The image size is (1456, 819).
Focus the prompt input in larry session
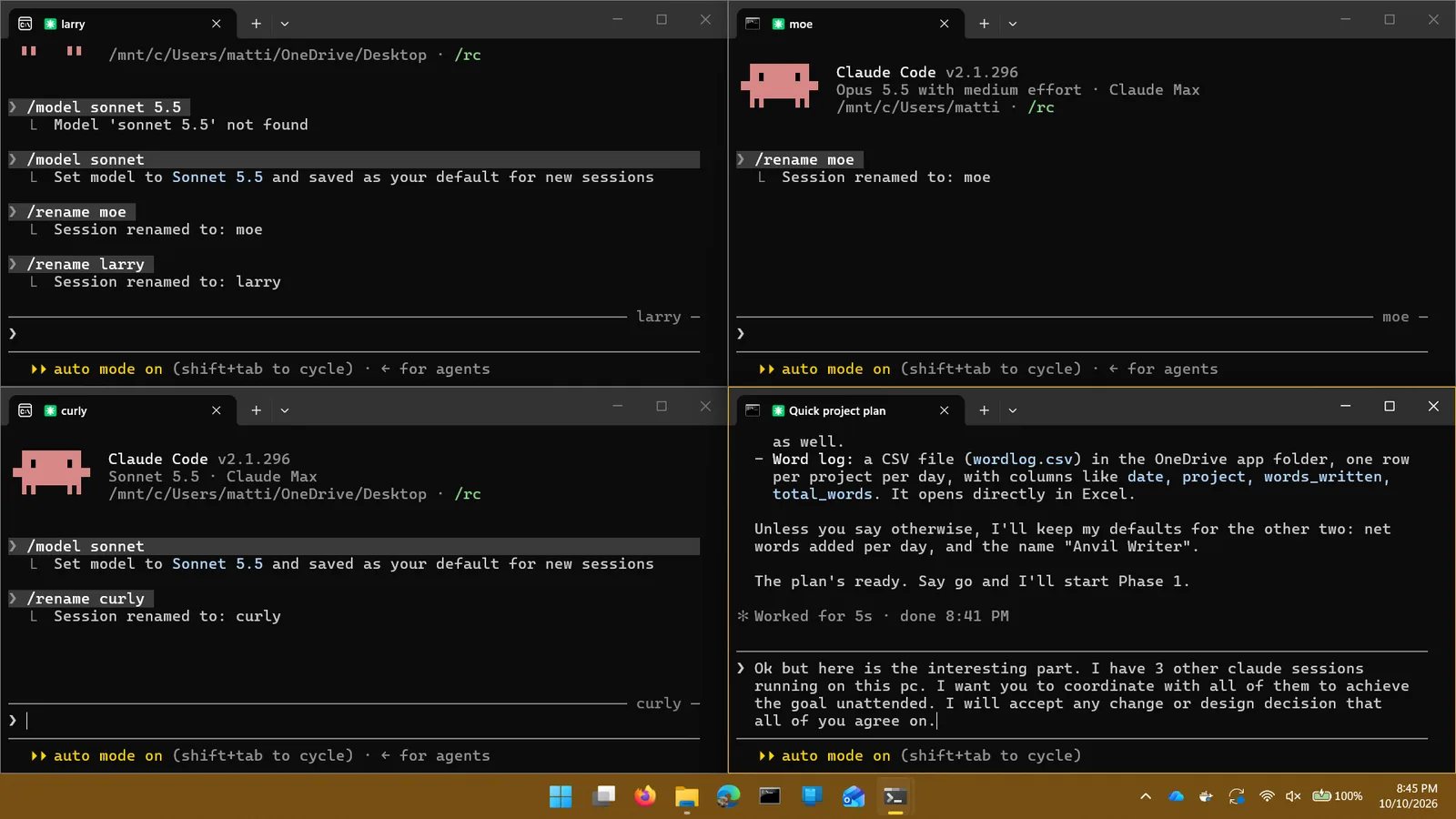point(355,334)
